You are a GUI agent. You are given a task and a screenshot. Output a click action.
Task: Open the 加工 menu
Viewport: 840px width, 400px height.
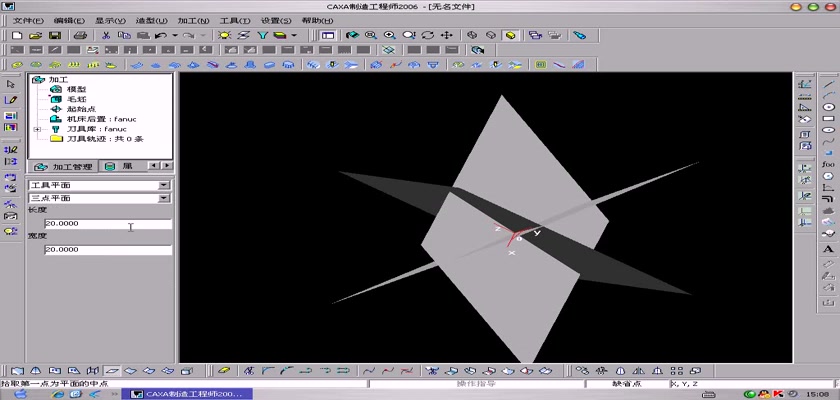(193, 21)
